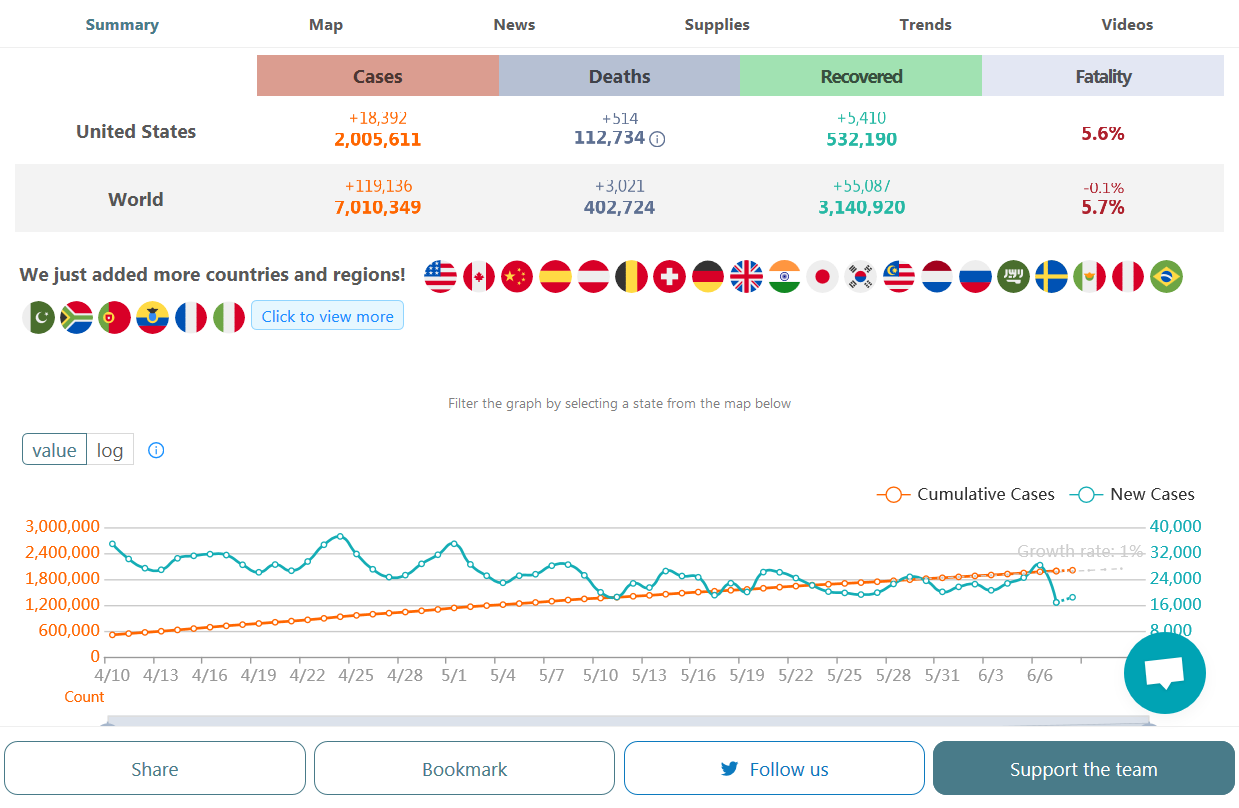Toggle New Cases series in legend

coord(1132,494)
